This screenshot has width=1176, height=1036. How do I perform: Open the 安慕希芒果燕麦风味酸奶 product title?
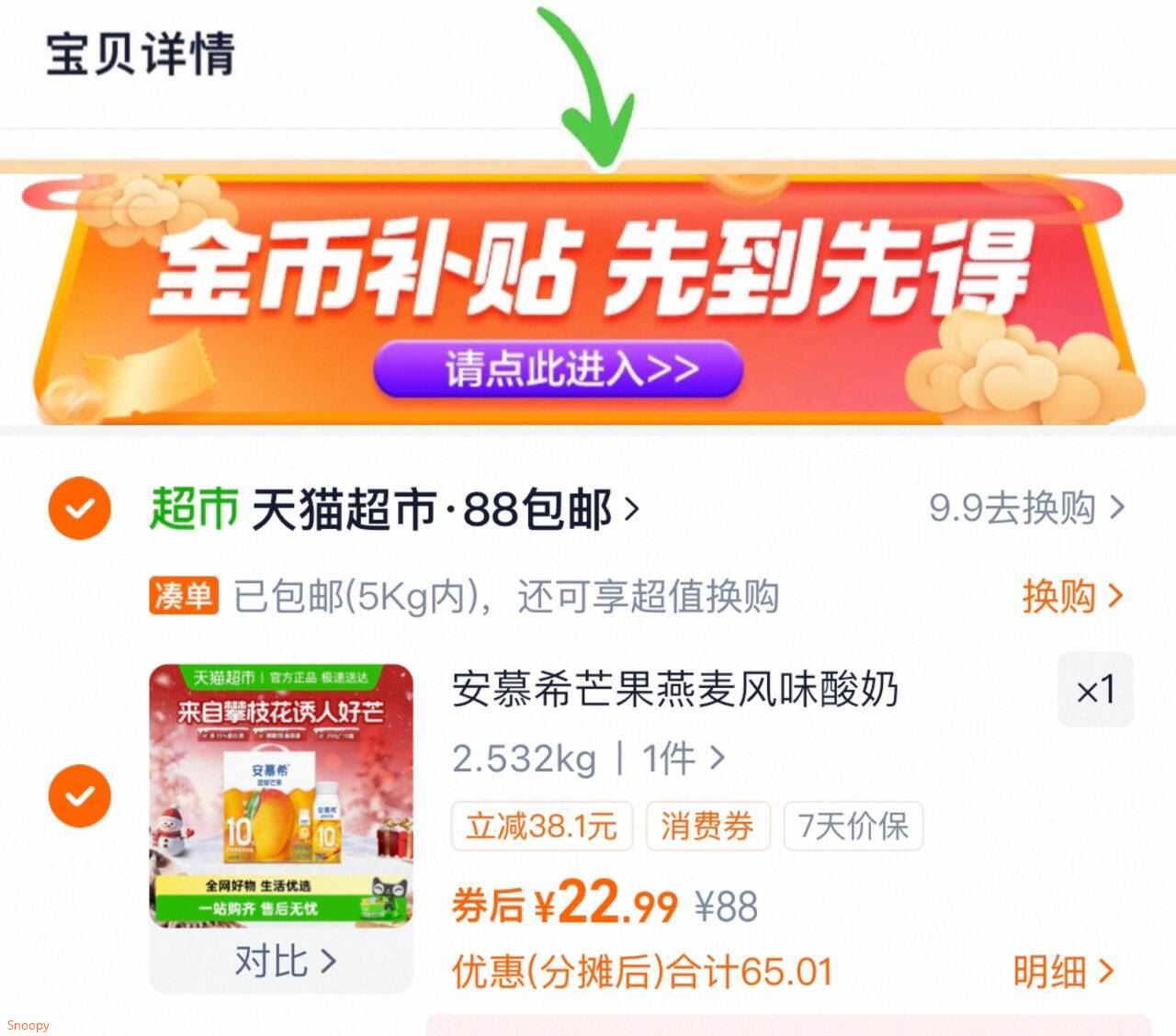[675, 689]
